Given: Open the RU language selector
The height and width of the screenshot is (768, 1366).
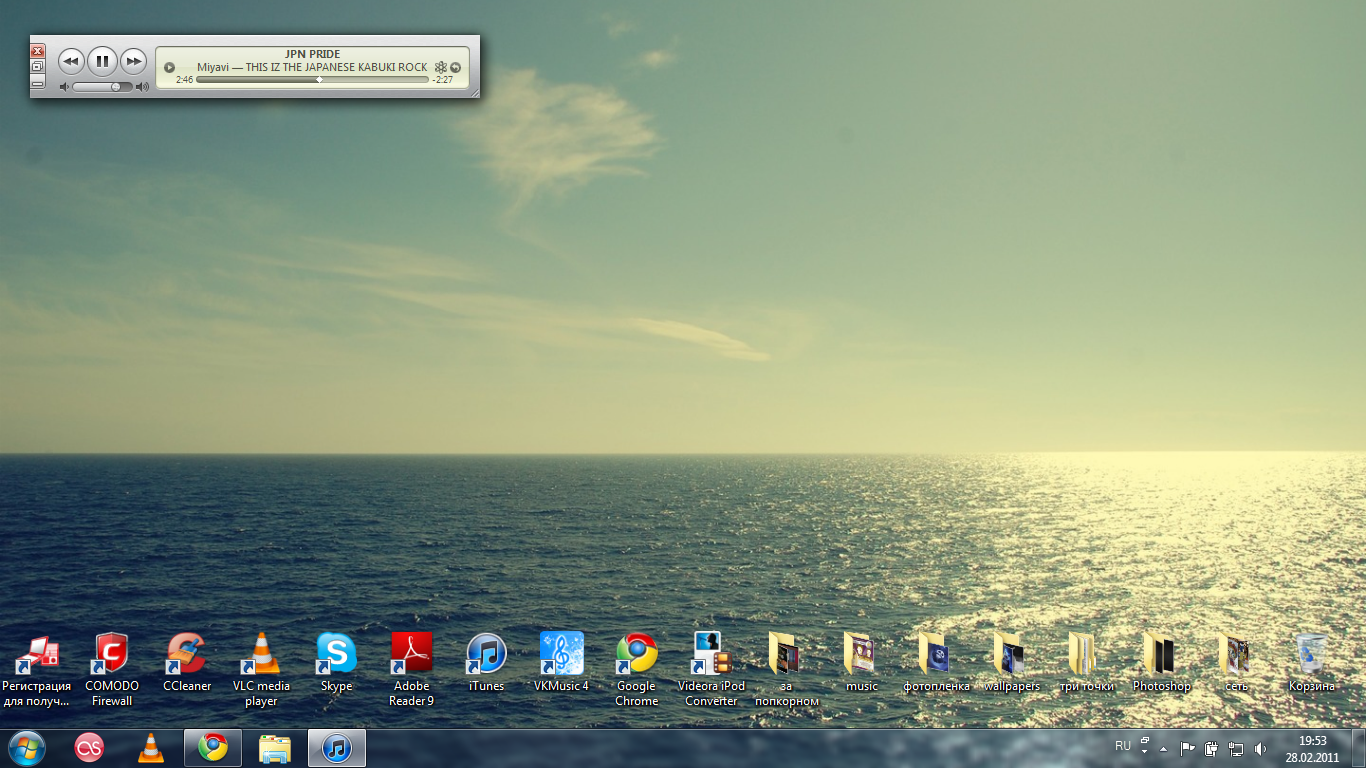Looking at the screenshot, I should pyautogui.click(x=1123, y=746).
